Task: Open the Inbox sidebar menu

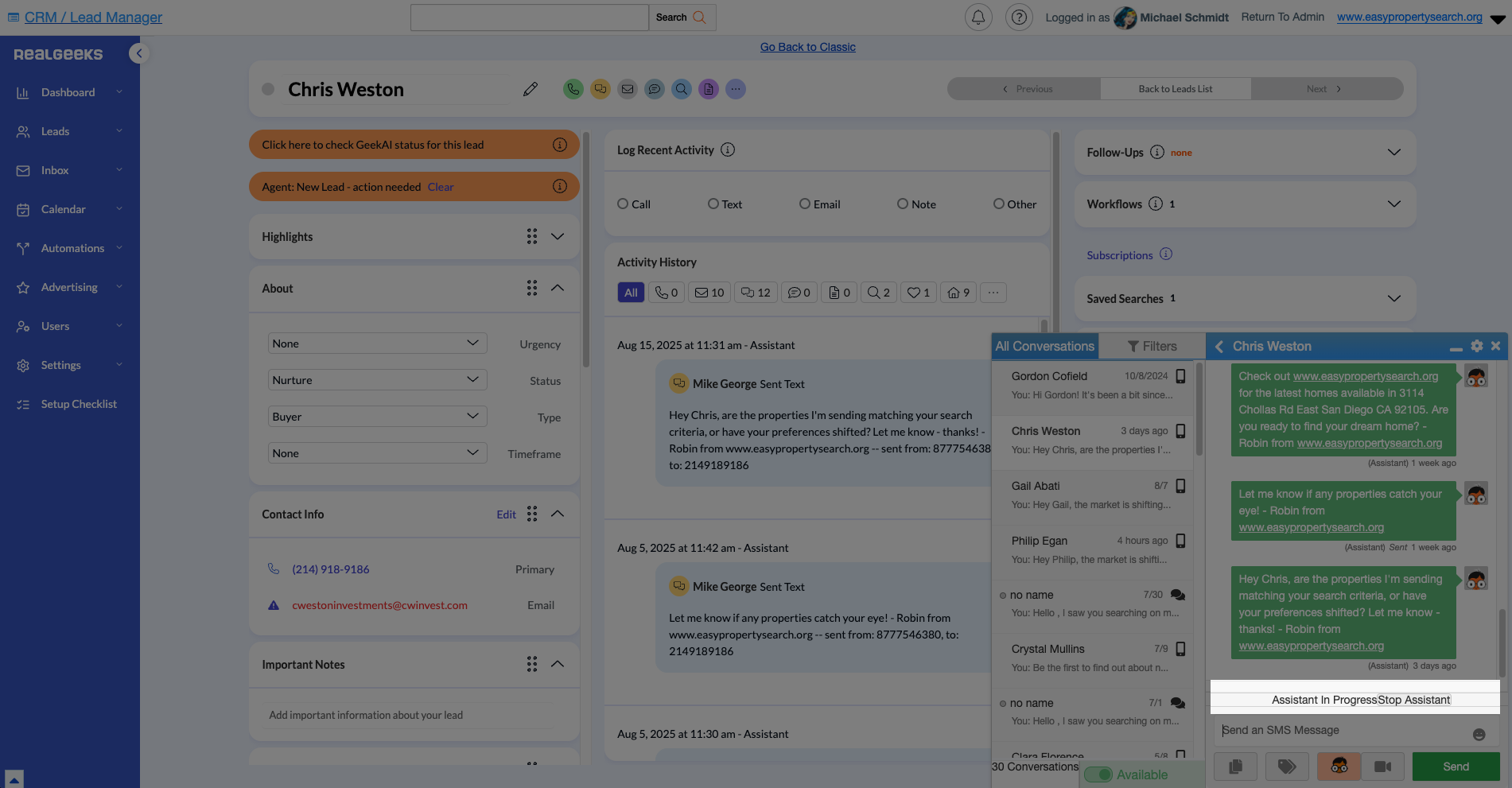Action: click(x=70, y=170)
